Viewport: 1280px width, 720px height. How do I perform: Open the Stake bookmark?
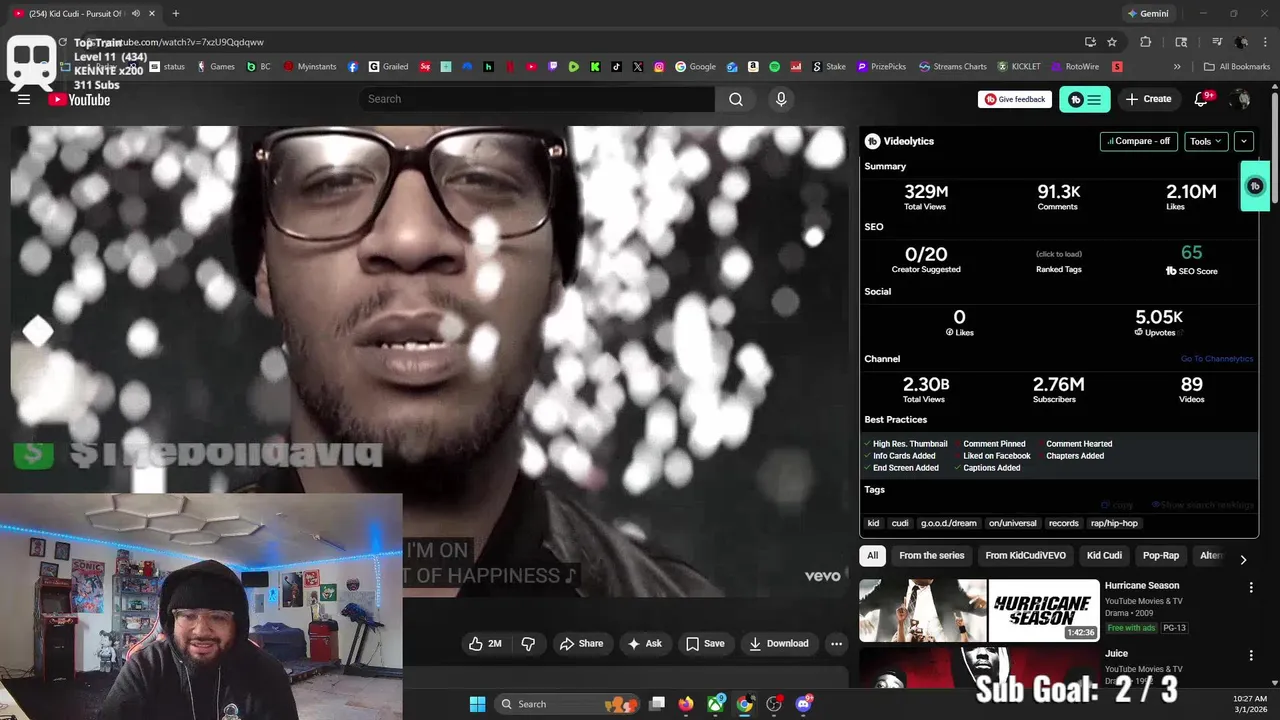(x=829, y=67)
